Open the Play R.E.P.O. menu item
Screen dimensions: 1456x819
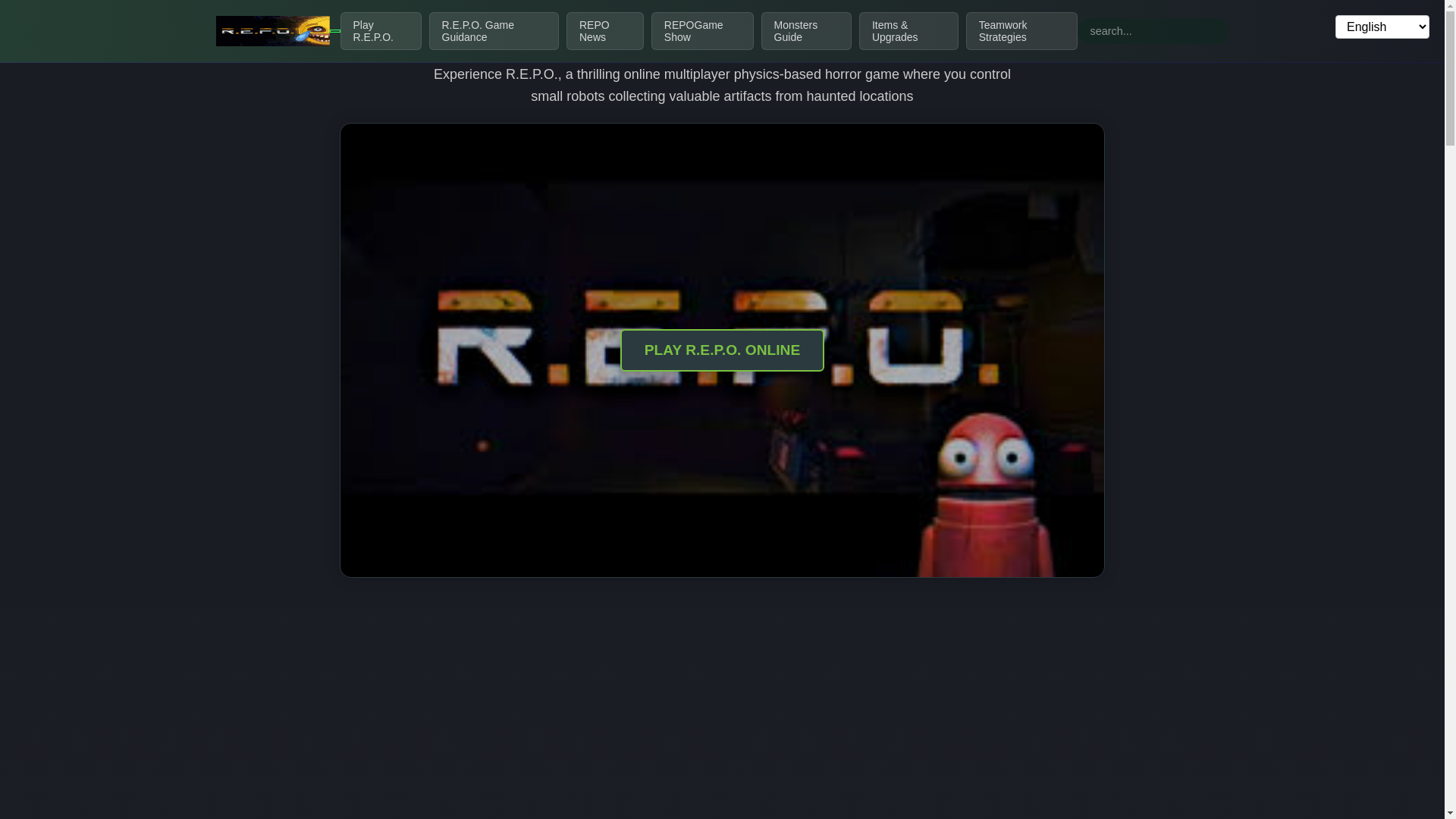pos(381,31)
